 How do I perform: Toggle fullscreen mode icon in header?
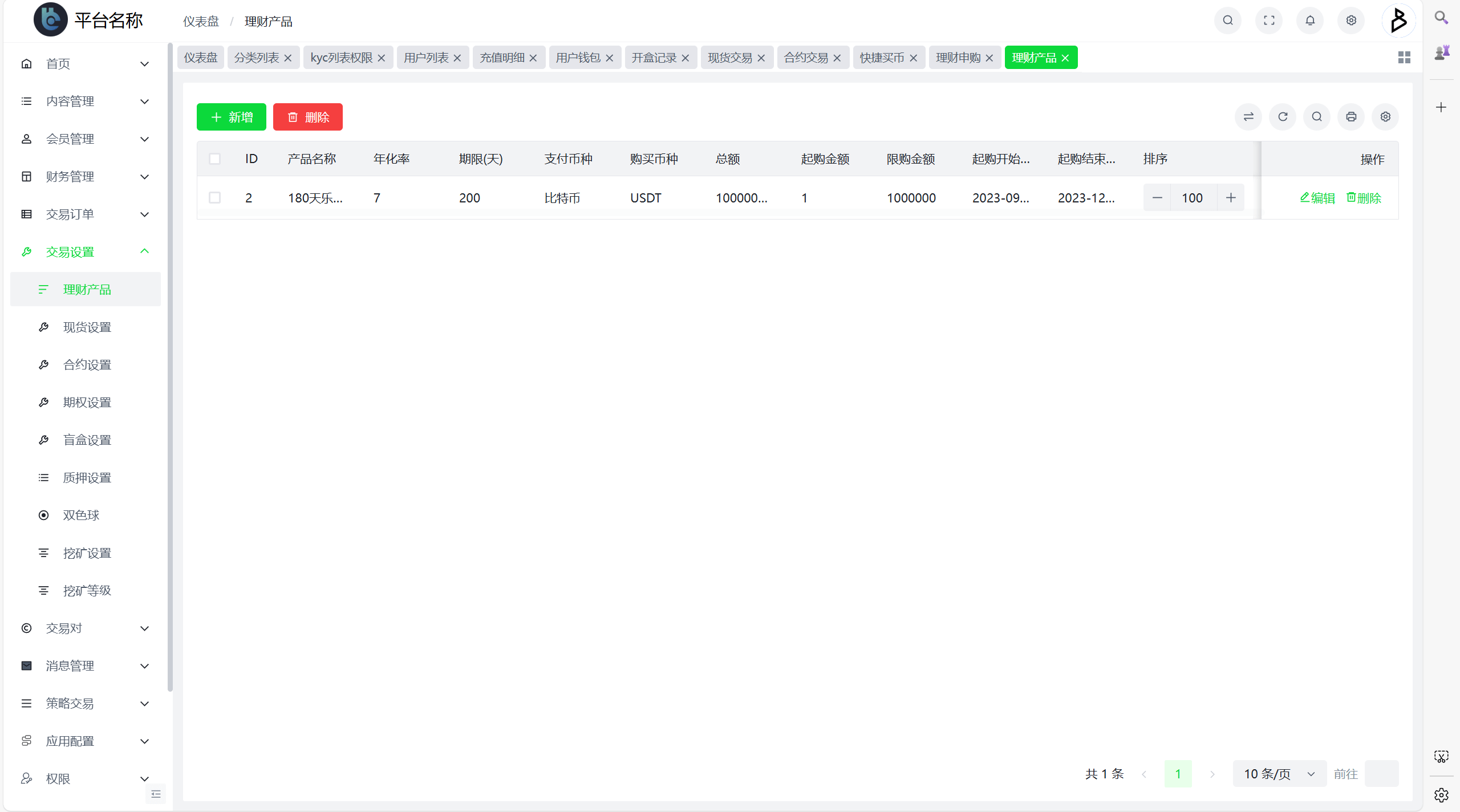click(x=1269, y=21)
